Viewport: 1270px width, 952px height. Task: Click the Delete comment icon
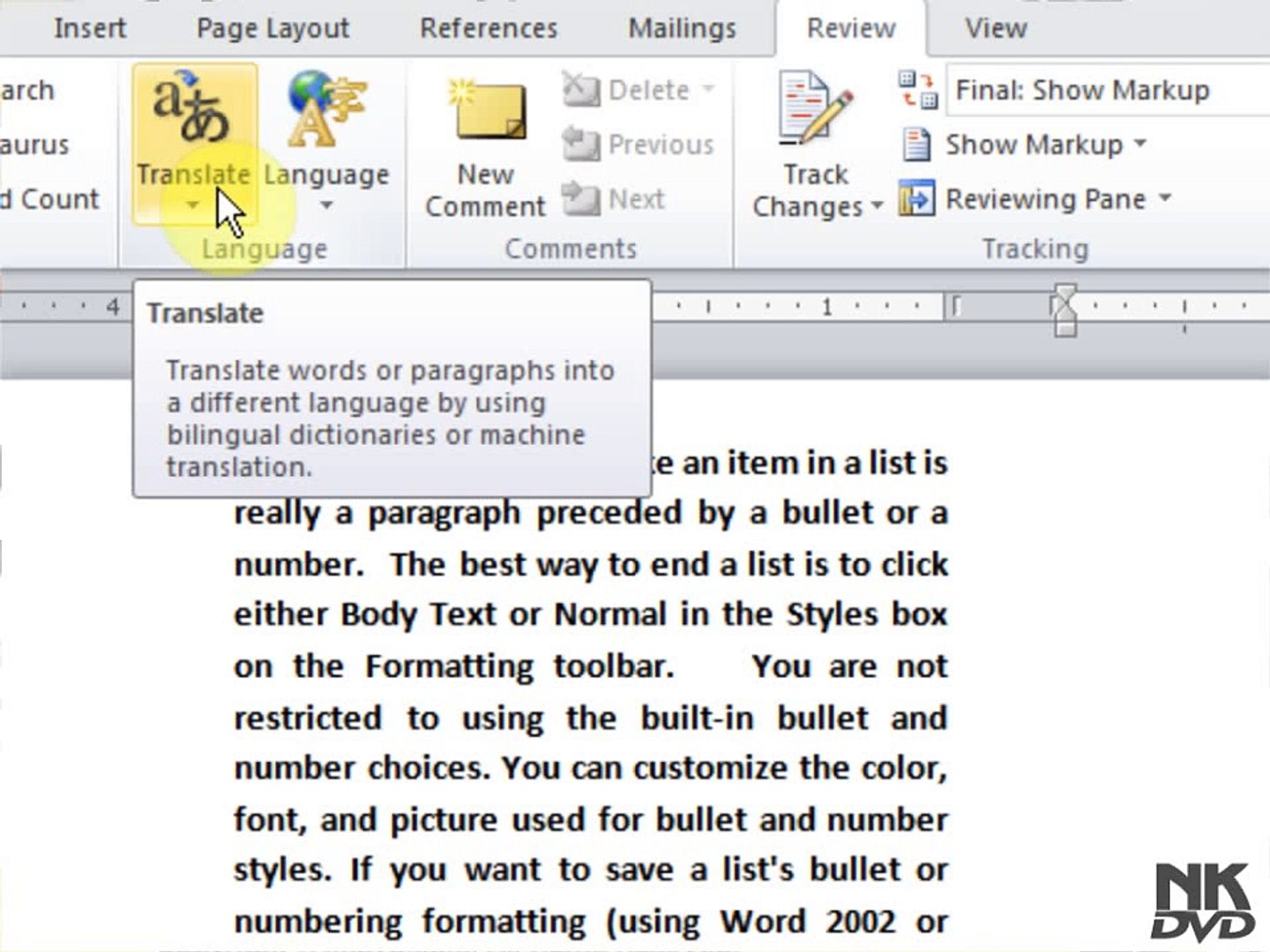coord(580,89)
